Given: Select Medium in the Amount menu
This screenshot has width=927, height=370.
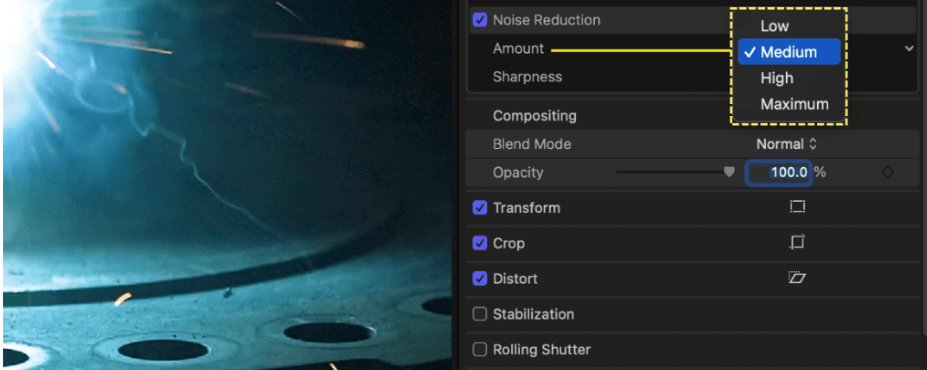Looking at the screenshot, I should pos(789,52).
